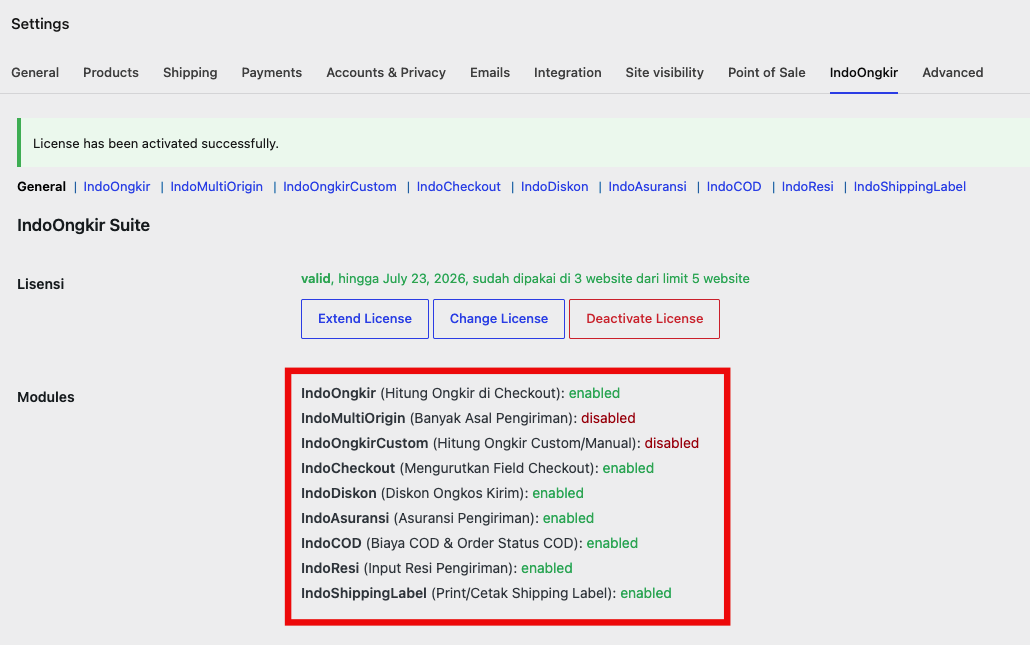This screenshot has height=645, width=1030.
Task: Click the Change License button
Action: click(x=499, y=319)
